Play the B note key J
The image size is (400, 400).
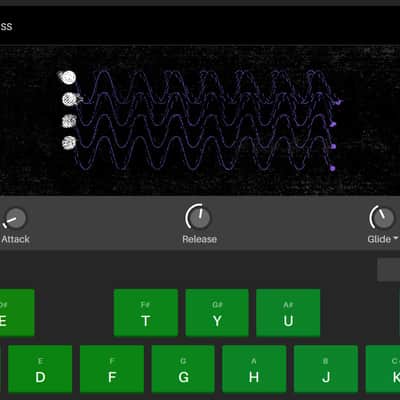coord(326,369)
